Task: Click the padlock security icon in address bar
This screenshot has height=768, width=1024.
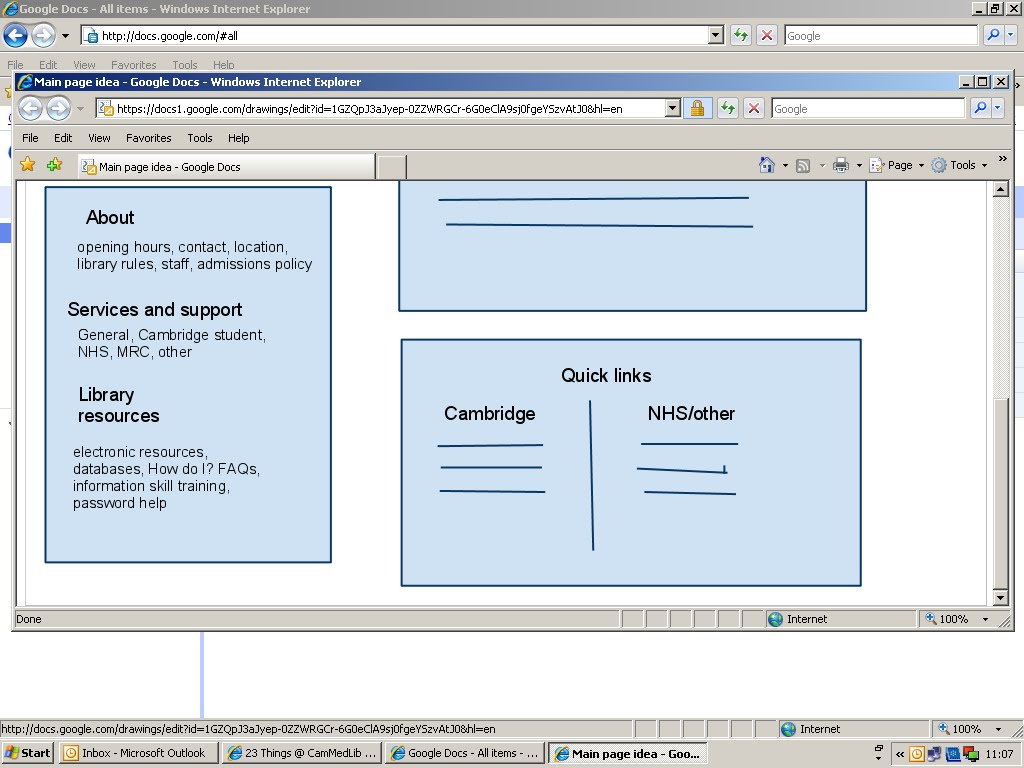Action: click(x=698, y=108)
